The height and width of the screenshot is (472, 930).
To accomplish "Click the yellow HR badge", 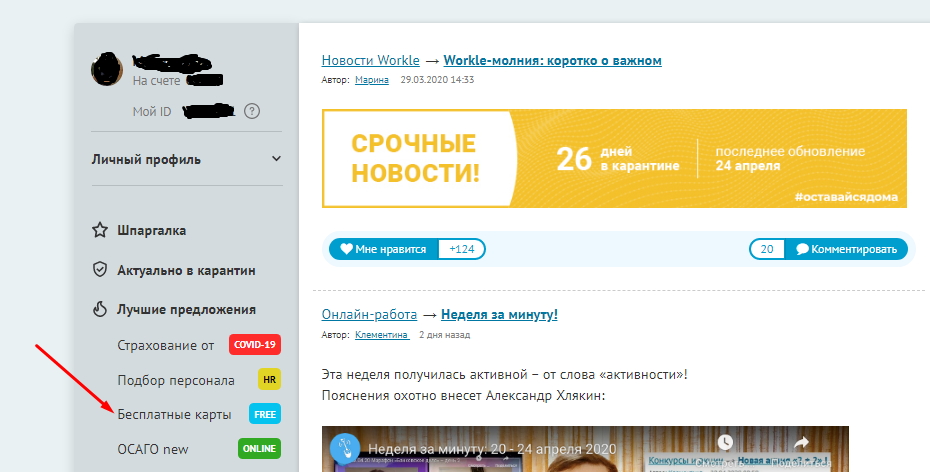I will 269,379.
